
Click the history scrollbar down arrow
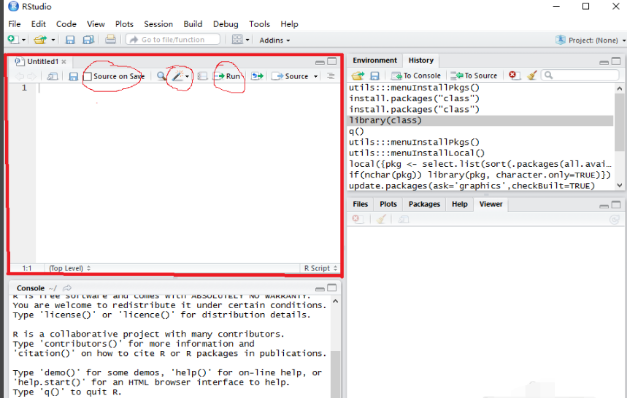(x=619, y=185)
